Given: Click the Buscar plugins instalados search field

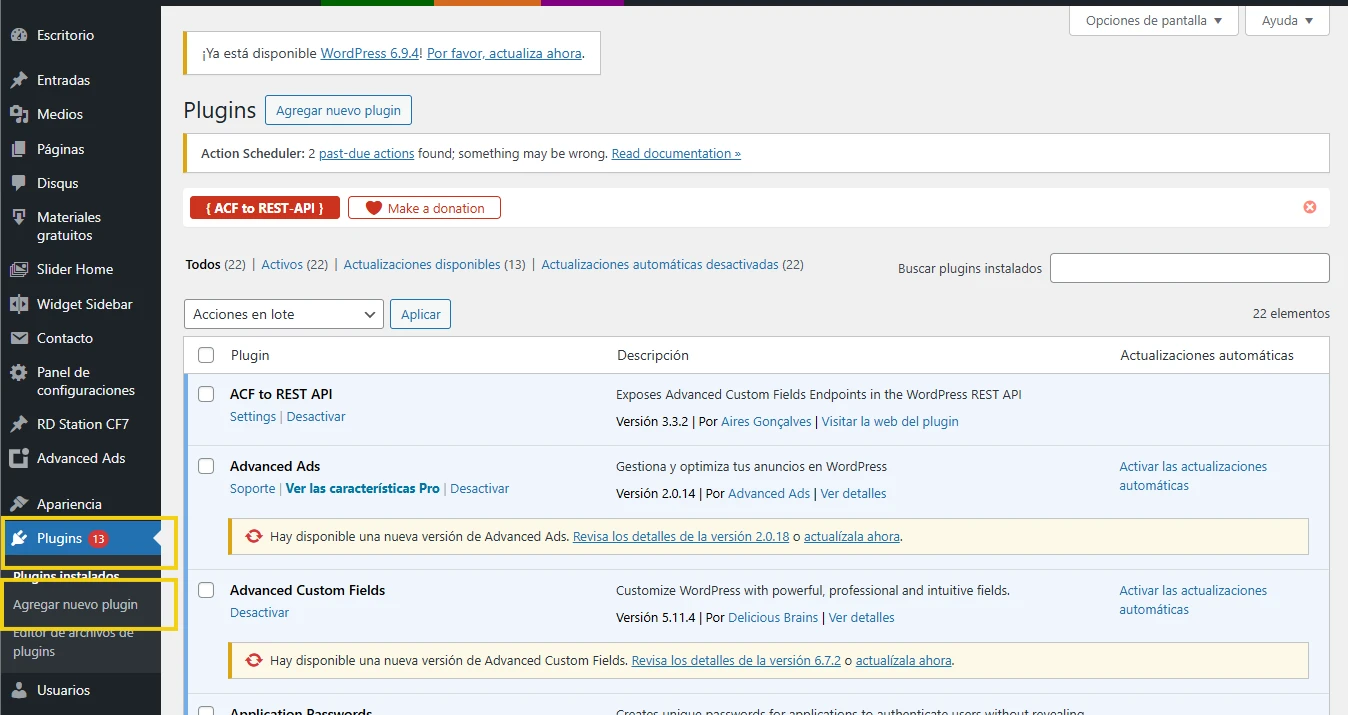Looking at the screenshot, I should (1189, 268).
